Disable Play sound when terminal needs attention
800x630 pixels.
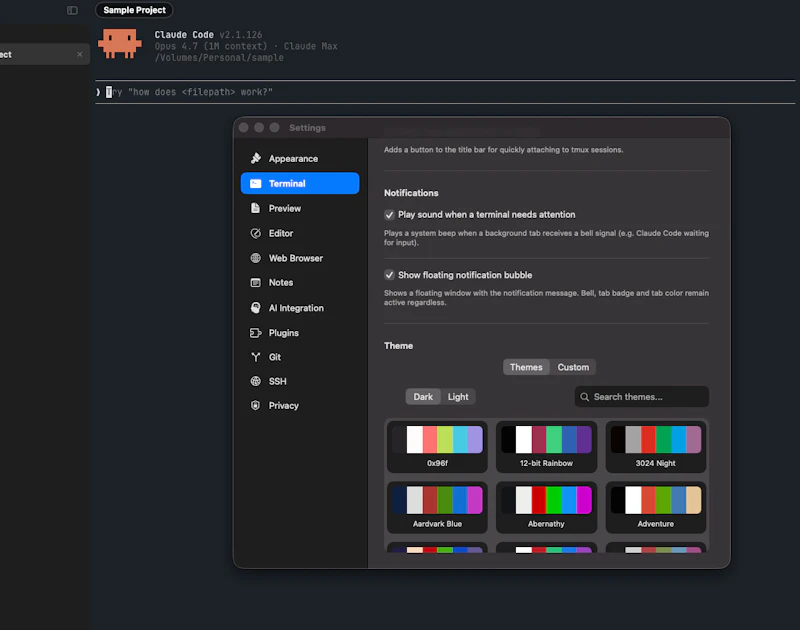point(389,215)
